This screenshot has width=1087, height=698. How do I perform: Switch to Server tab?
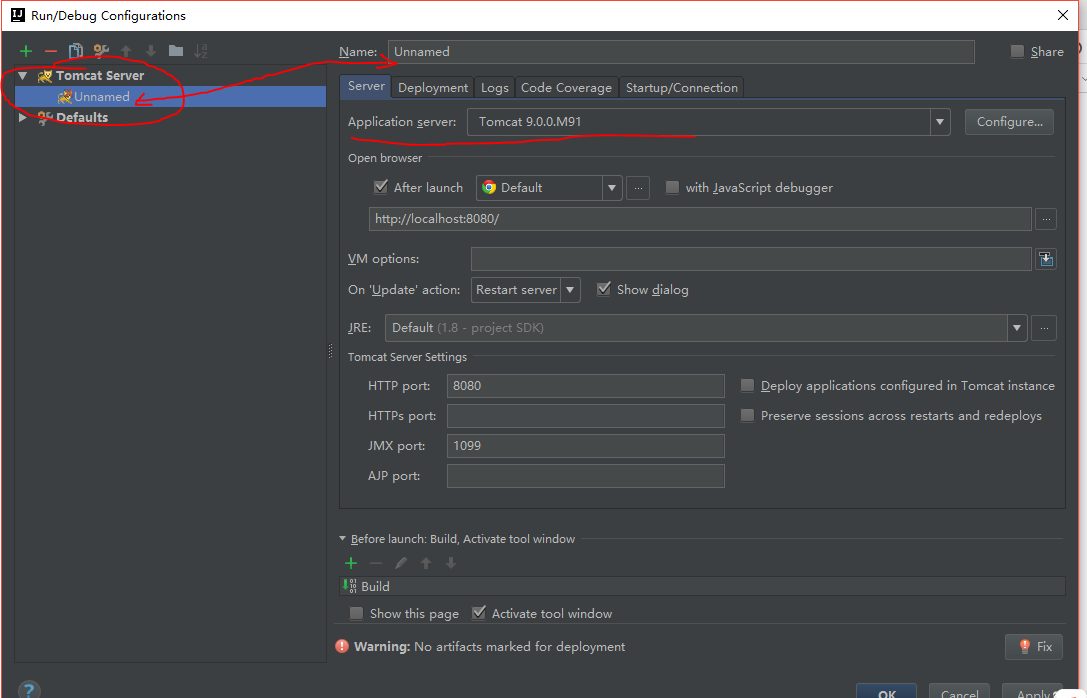[x=366, y=86]
